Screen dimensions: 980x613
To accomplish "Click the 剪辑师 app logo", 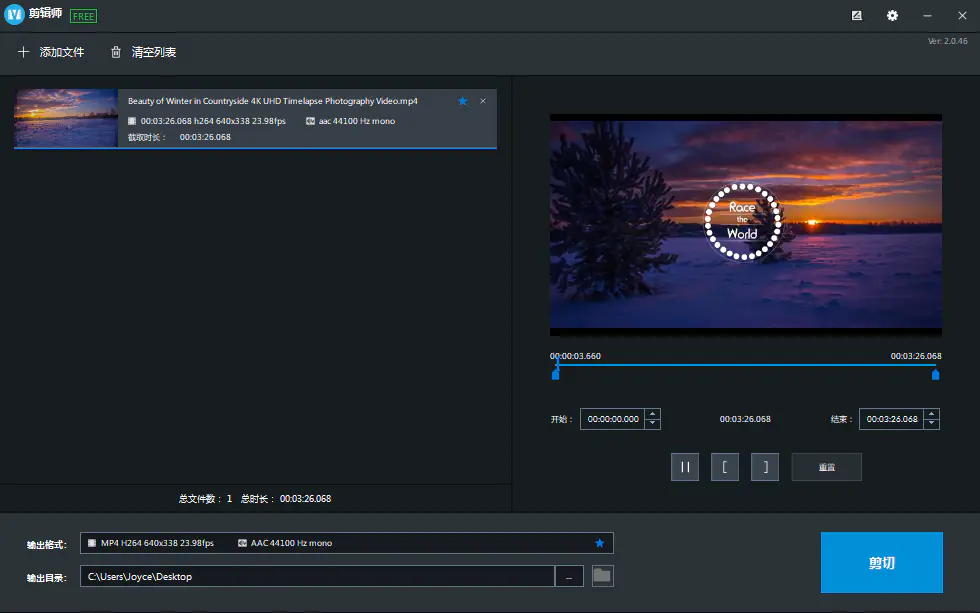I will point(14,14).
